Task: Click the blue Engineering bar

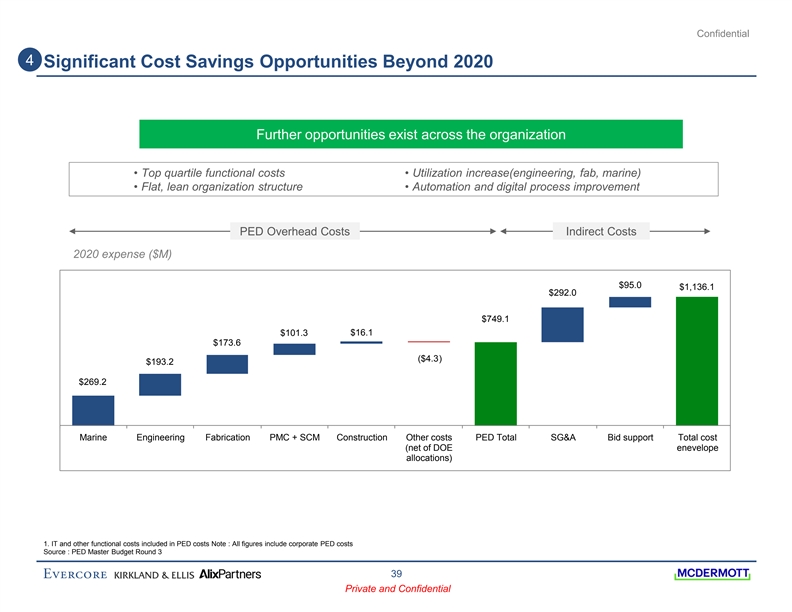Action: 160,384
